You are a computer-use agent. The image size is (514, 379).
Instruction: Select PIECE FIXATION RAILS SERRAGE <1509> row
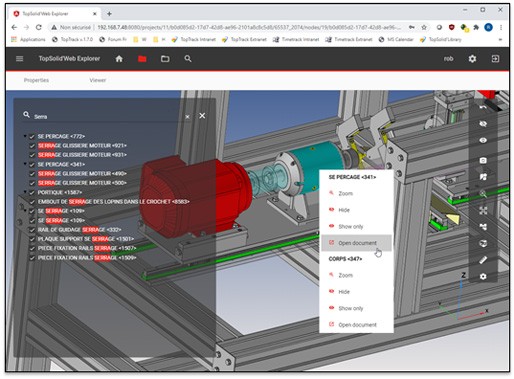(x=87, y=258)
